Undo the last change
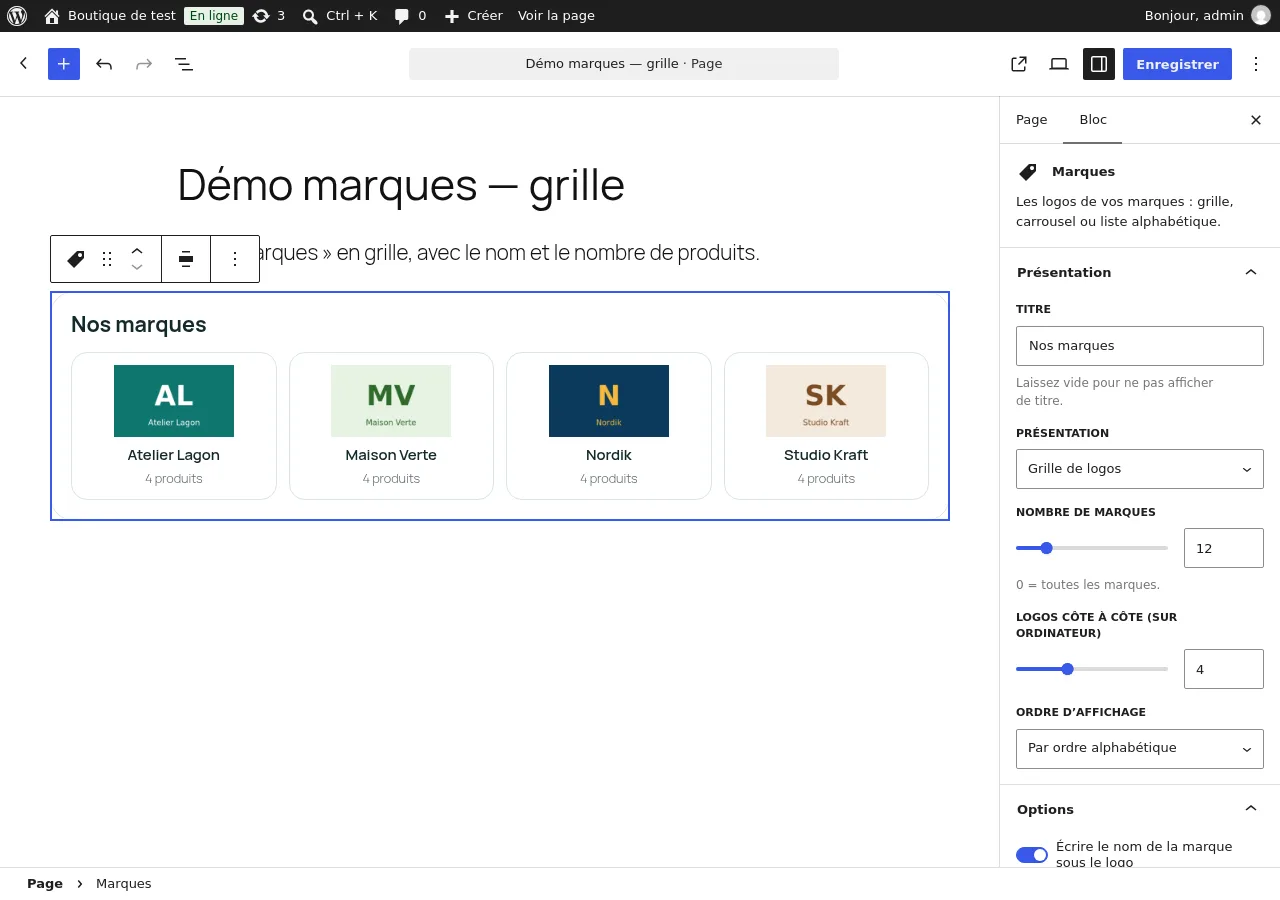This screenshot has width=1280, height=900. (x=104, y=64)
